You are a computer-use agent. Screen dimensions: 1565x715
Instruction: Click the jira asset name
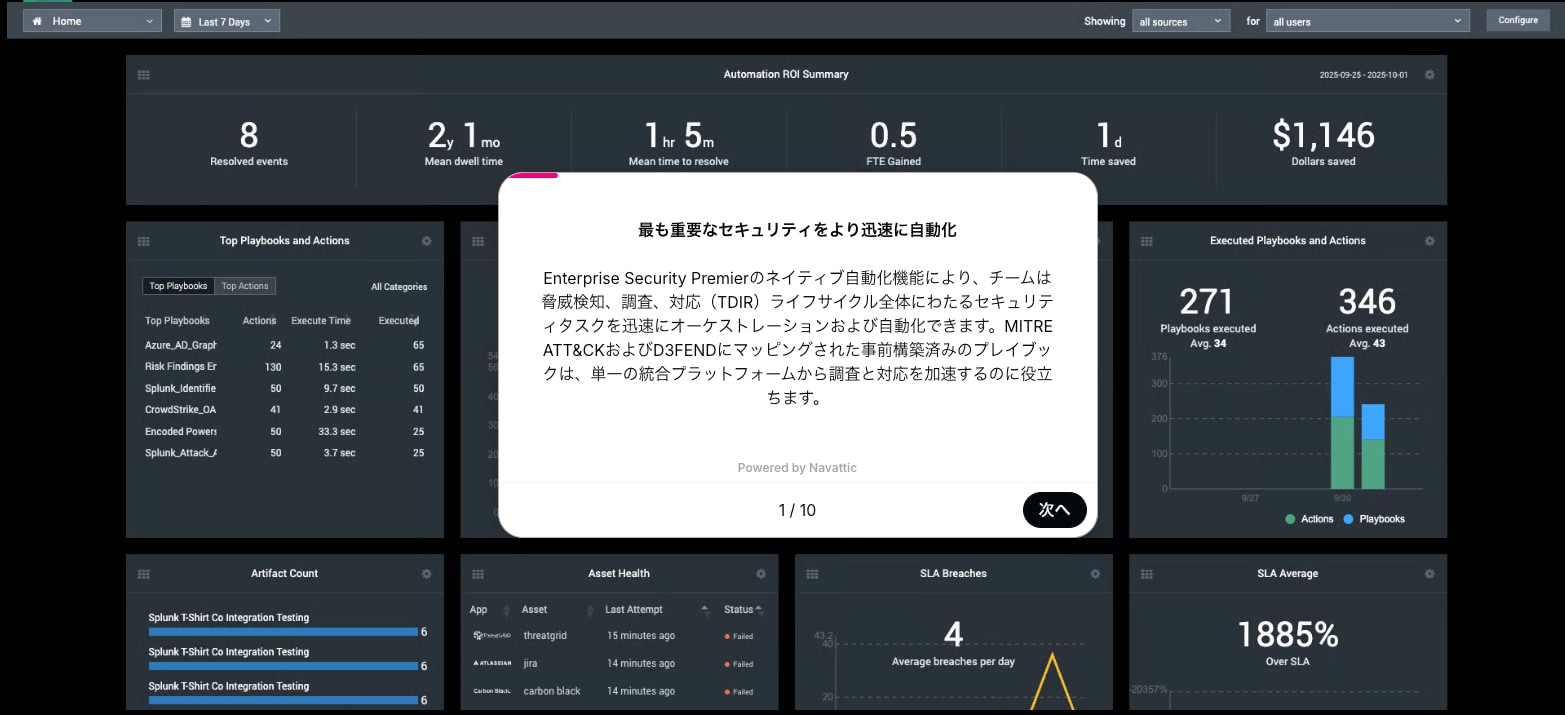(530, 664)
